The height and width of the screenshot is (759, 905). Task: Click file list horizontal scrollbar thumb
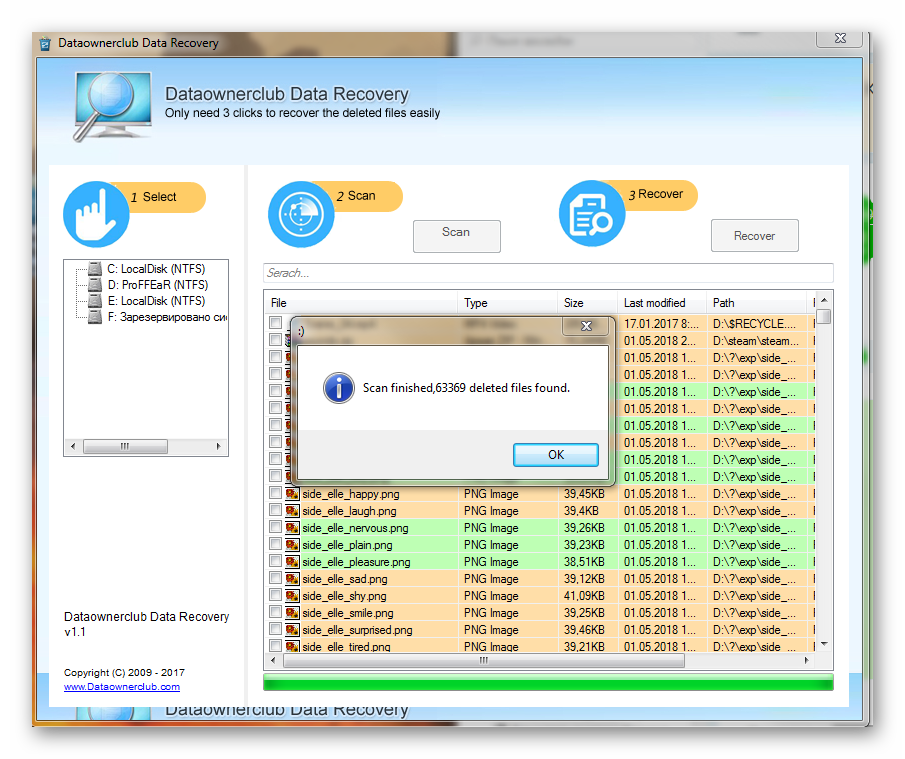tap(484, 660)
